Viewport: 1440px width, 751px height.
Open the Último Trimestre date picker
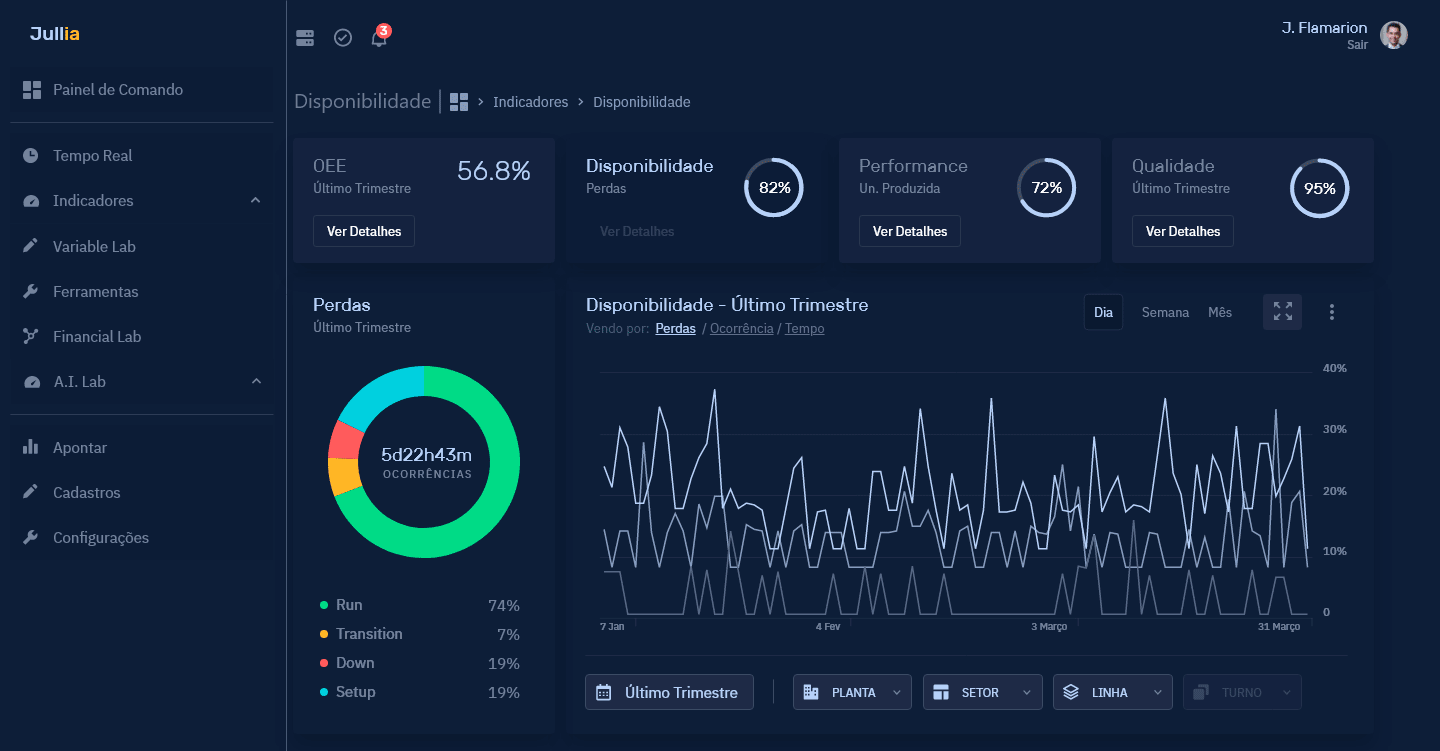pyautogui.click(x=669, y=692)
